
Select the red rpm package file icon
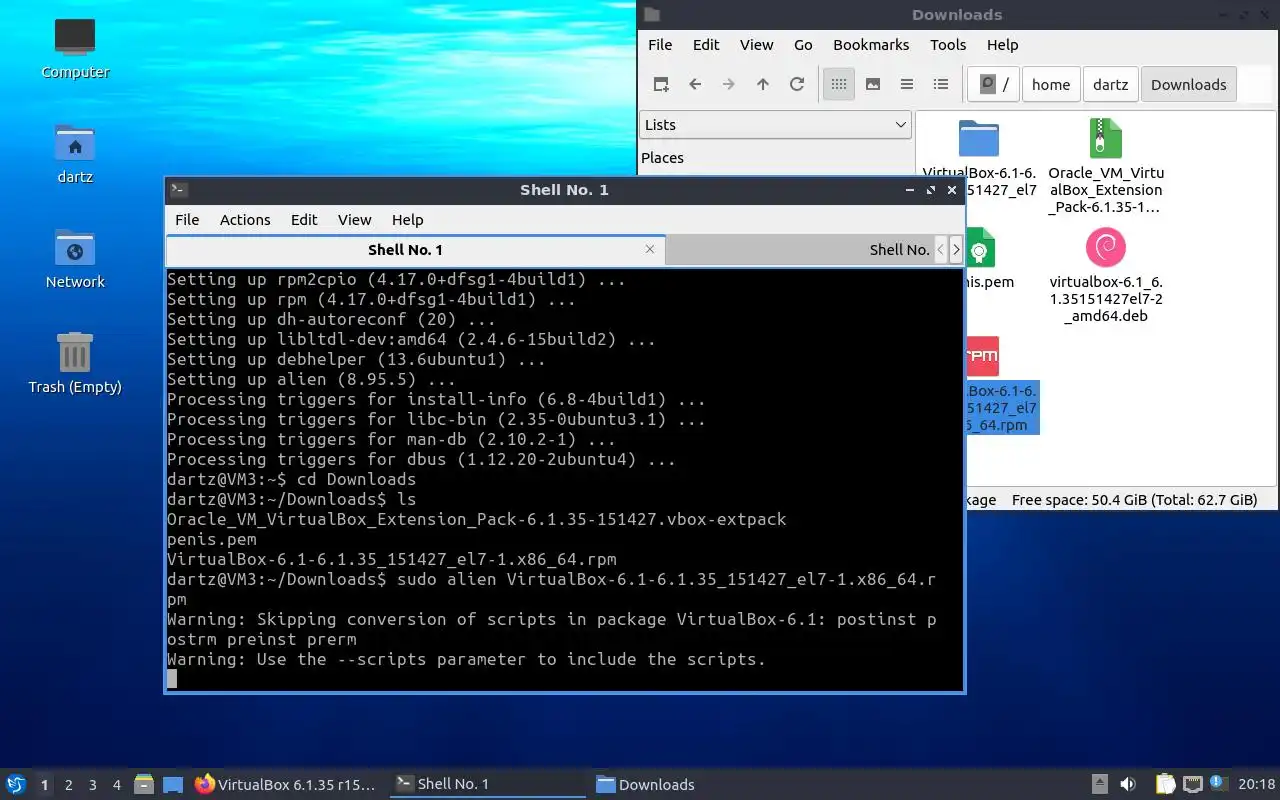click(982, 356)
